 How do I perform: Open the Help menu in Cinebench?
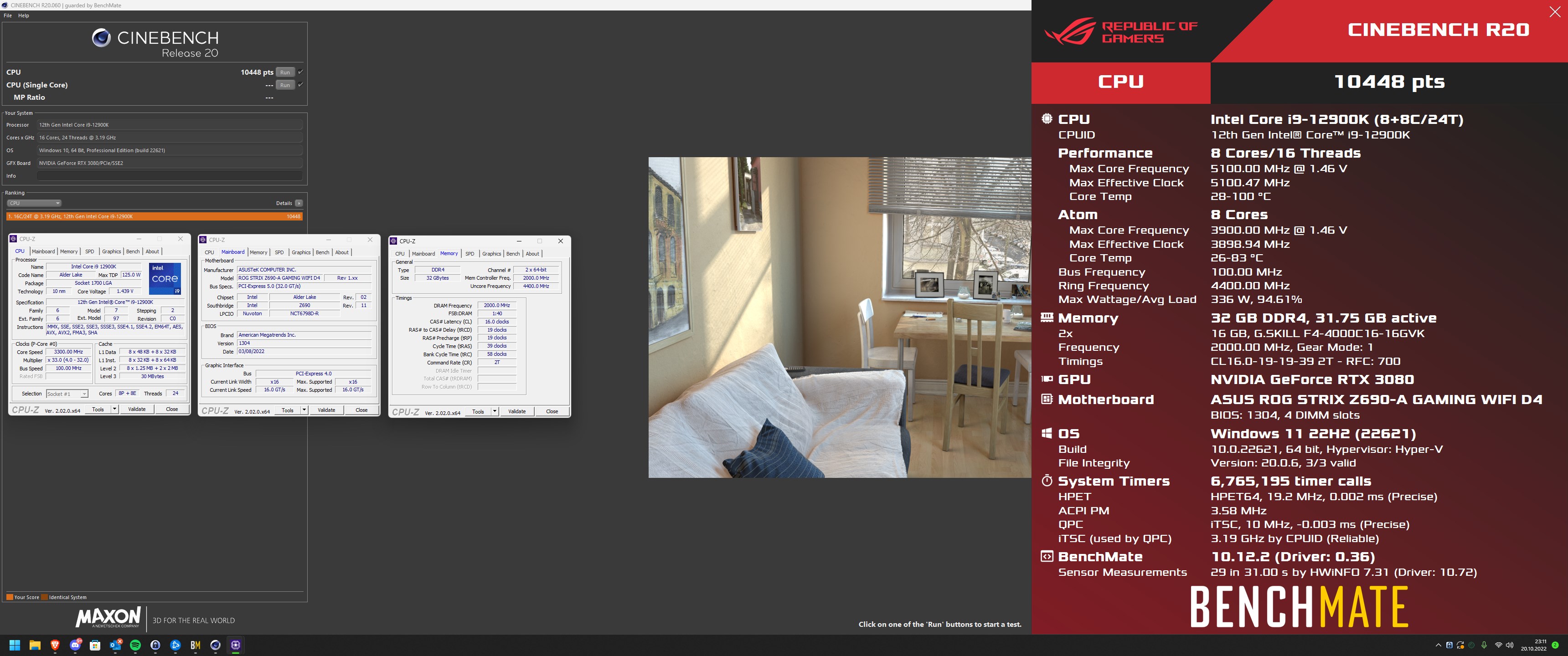point(24,16)
